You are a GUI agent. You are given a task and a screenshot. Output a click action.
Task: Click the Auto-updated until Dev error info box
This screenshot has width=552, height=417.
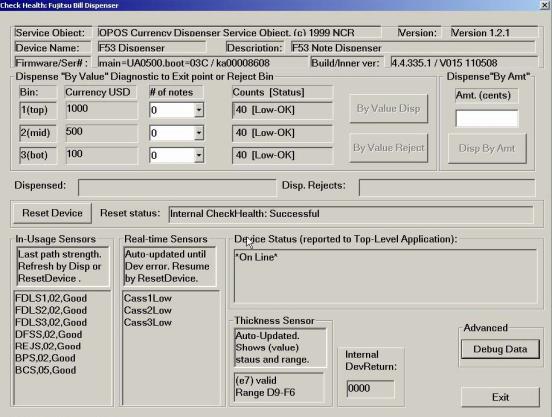(x=170, y=266)
